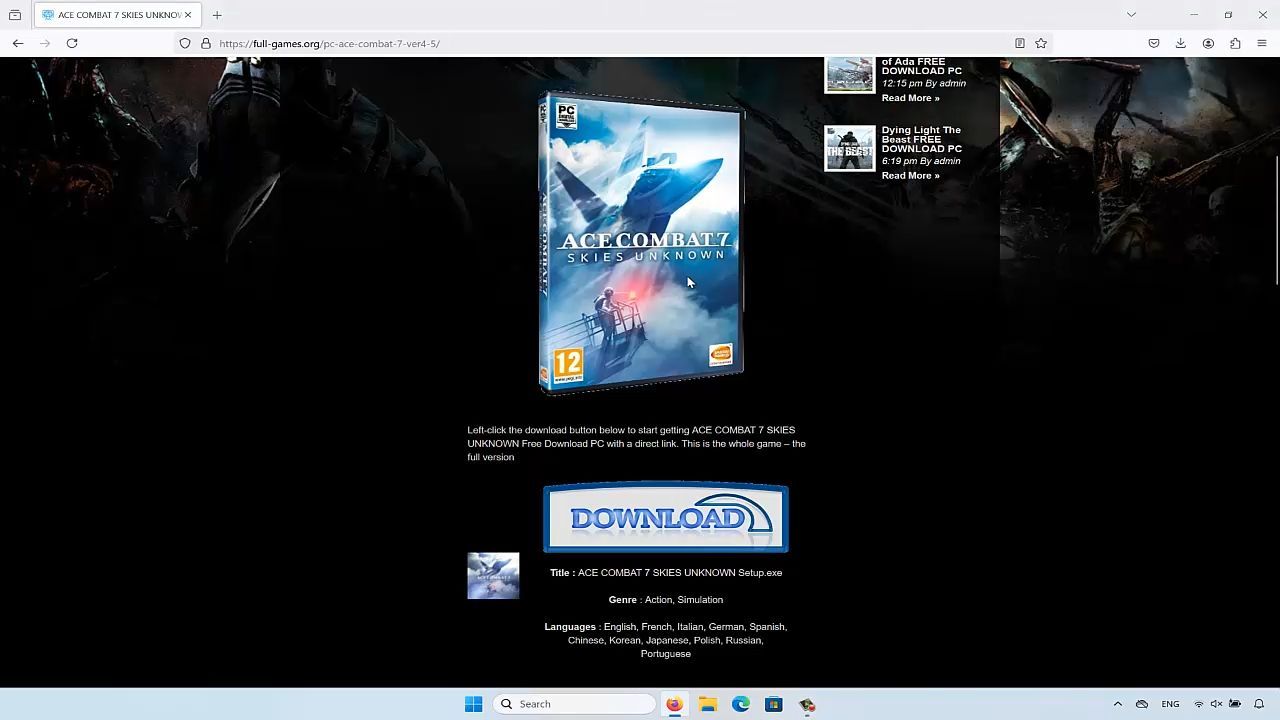
Task: Reload the current page
Action: click(72, 43)
